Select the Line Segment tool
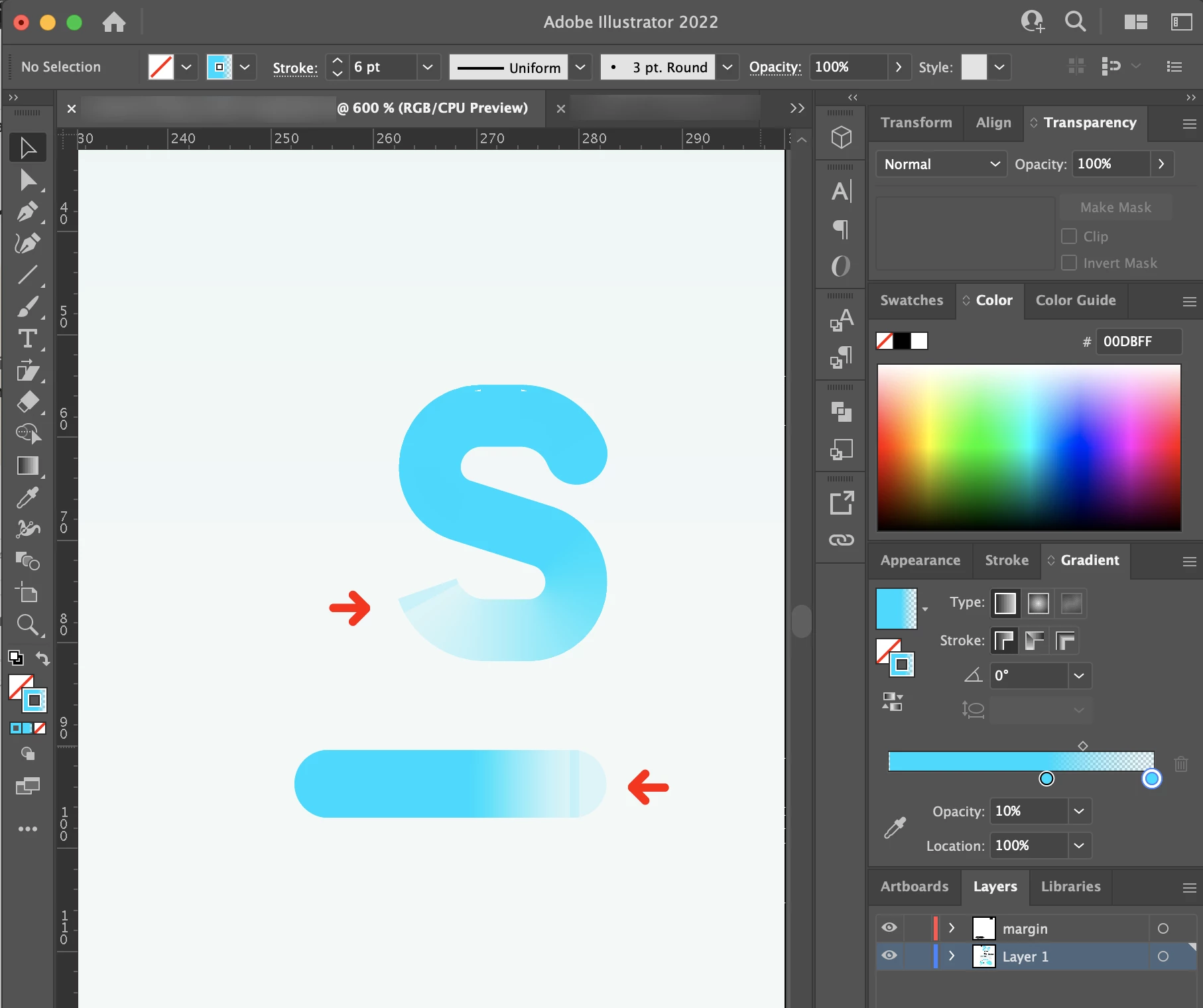Viewport: 1203px width, 1008px height. [28, 275]
